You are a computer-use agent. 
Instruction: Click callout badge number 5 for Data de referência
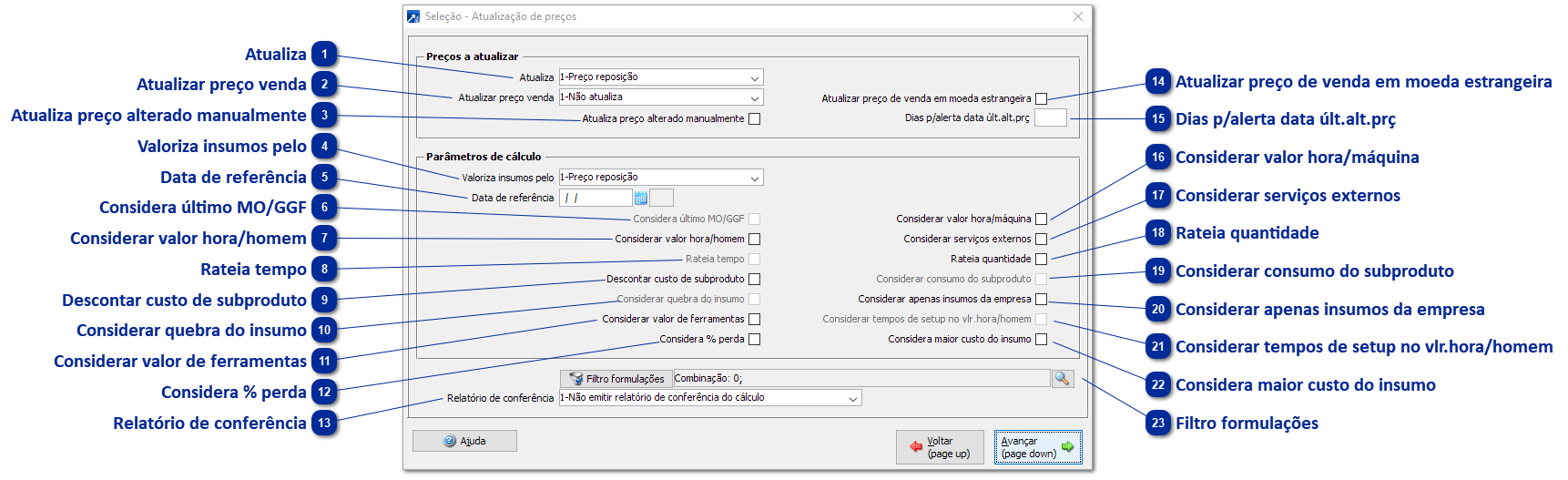pos(324,177)
